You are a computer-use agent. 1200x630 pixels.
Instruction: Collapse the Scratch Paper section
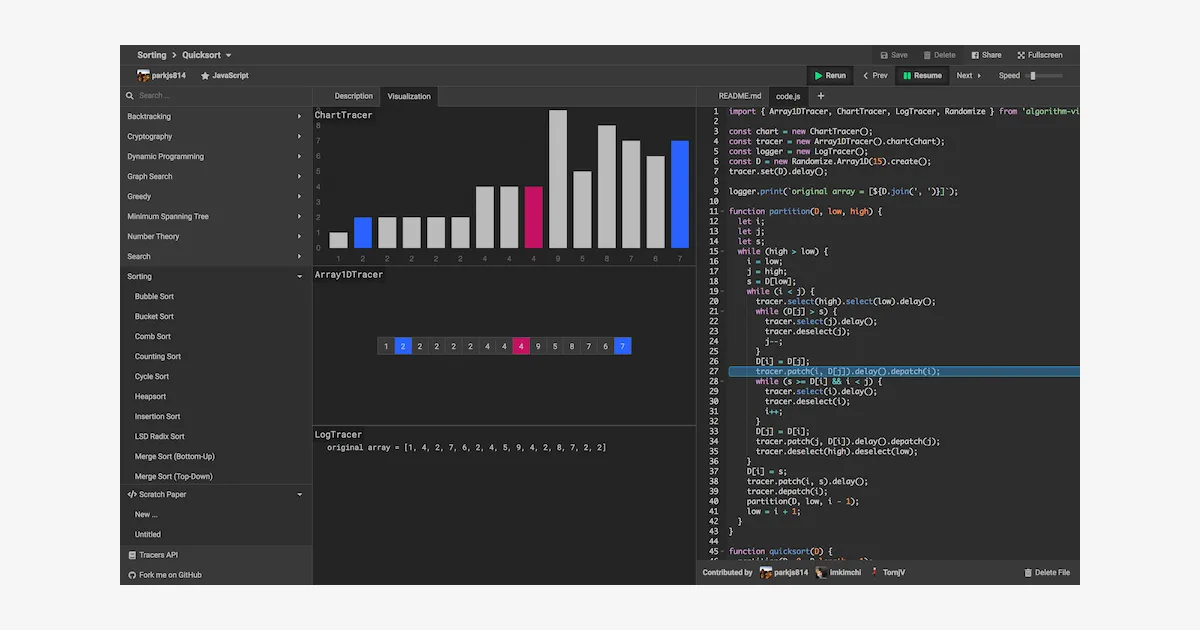pyautogui.click(x=216, y=494)
